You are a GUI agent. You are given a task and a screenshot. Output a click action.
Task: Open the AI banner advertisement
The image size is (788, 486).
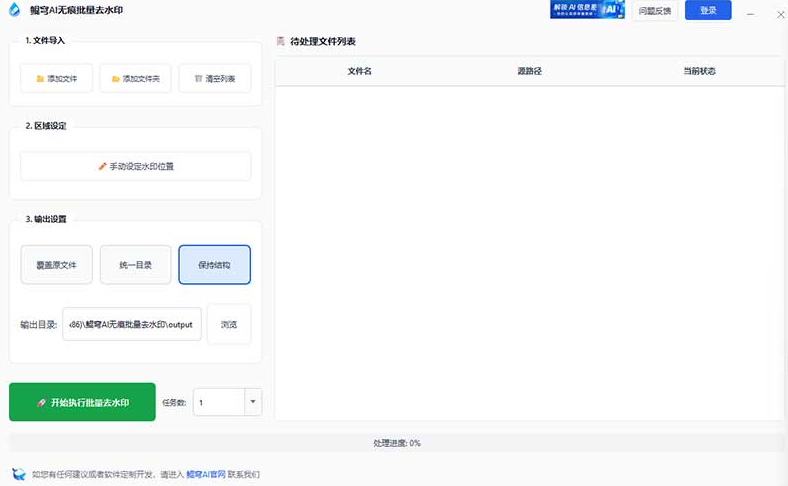pyautogui.click(x=587, y=10)
